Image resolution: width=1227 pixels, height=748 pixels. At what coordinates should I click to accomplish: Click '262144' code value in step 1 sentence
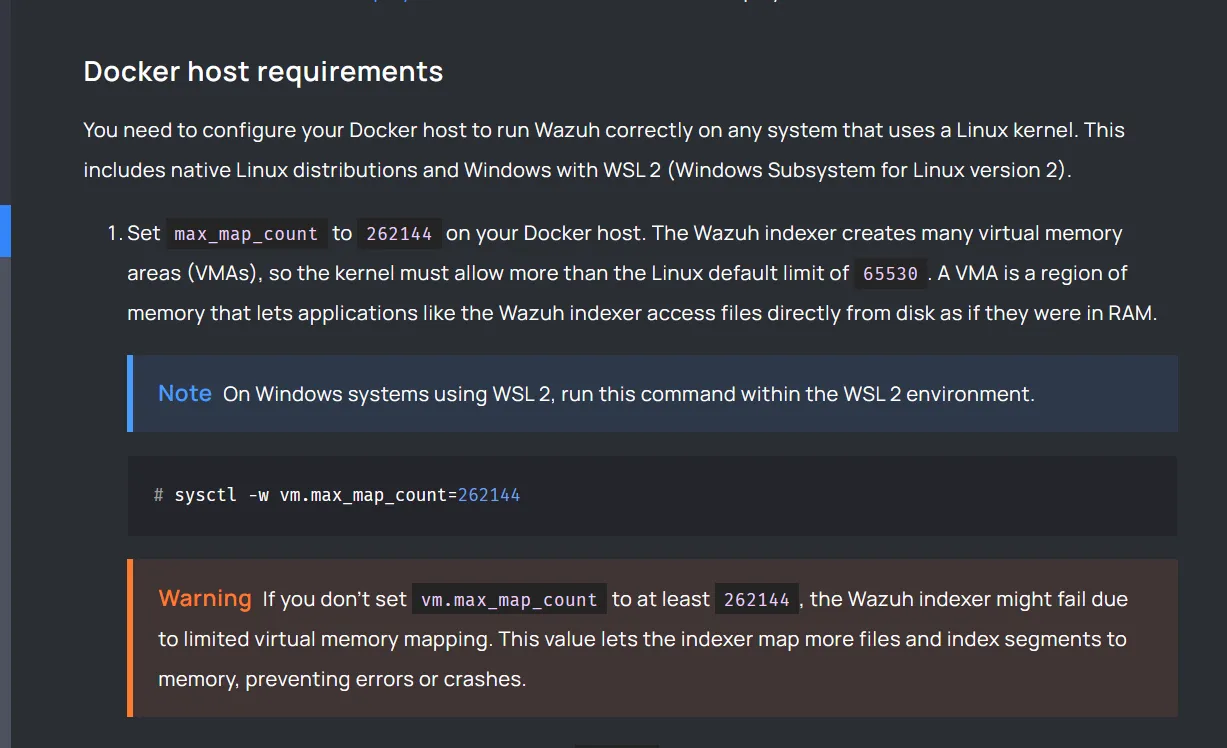(399, 234)
